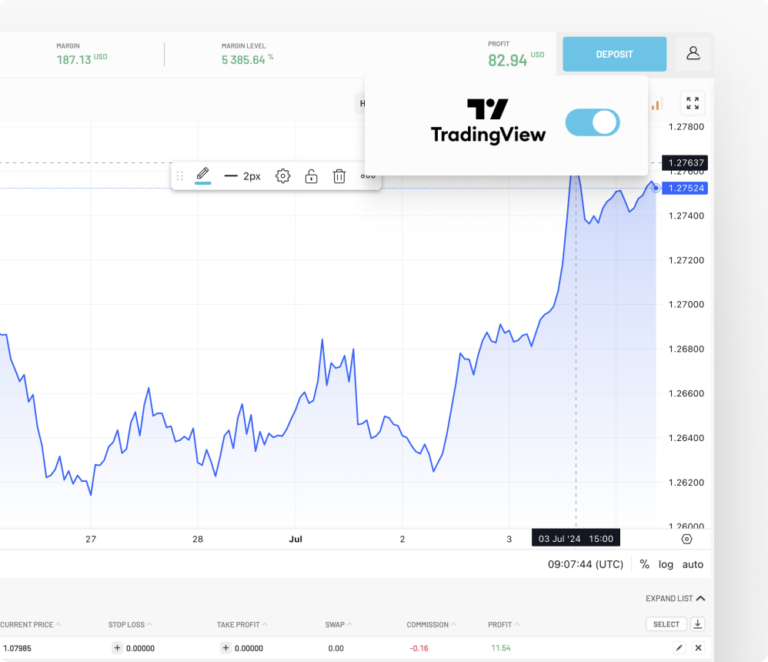This screenshot has width=768, height=662.
Task: Click the 1.27637 crosshair price label
Action: (685, 163)
